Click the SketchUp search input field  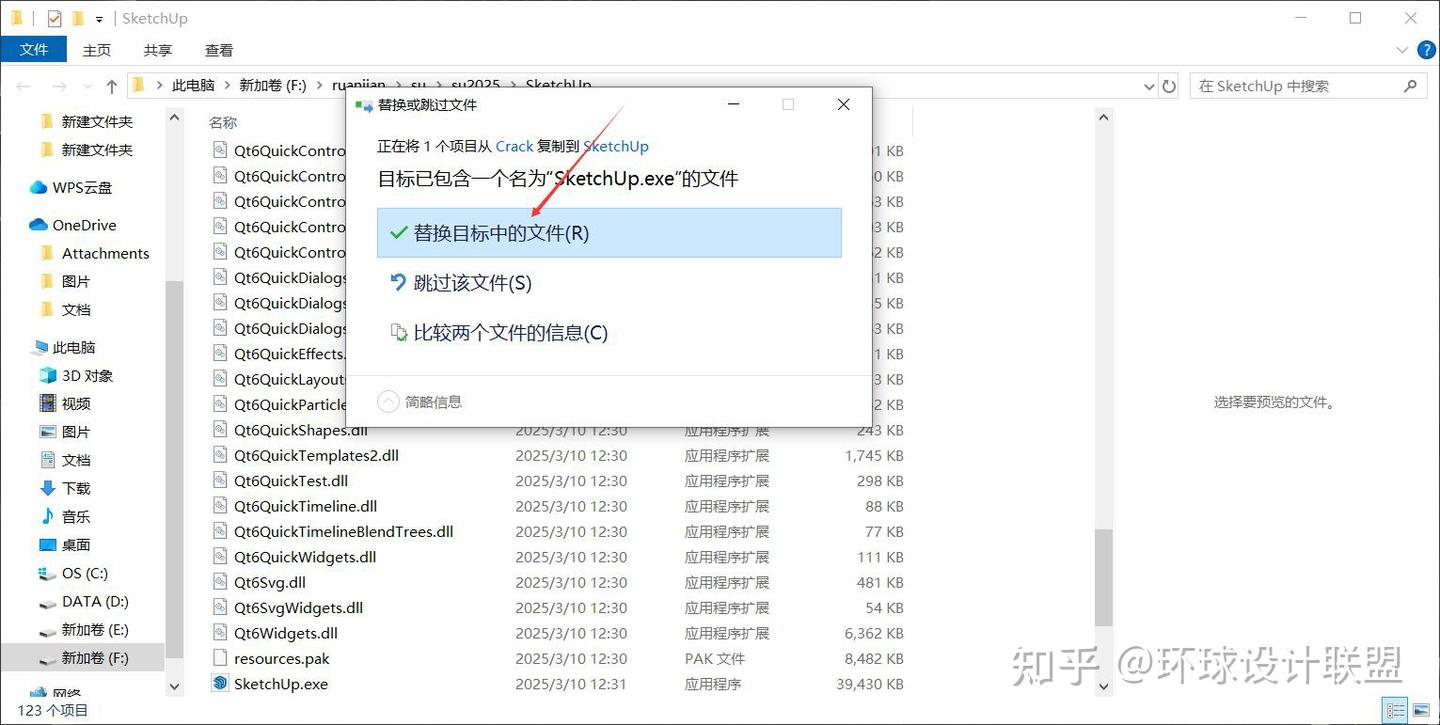[1300, 86]
